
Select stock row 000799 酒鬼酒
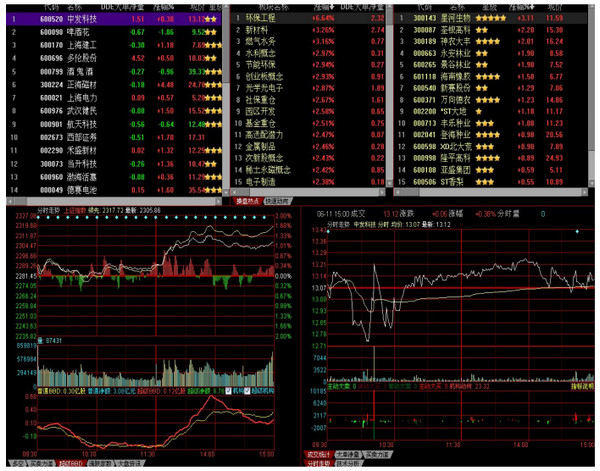114,72
